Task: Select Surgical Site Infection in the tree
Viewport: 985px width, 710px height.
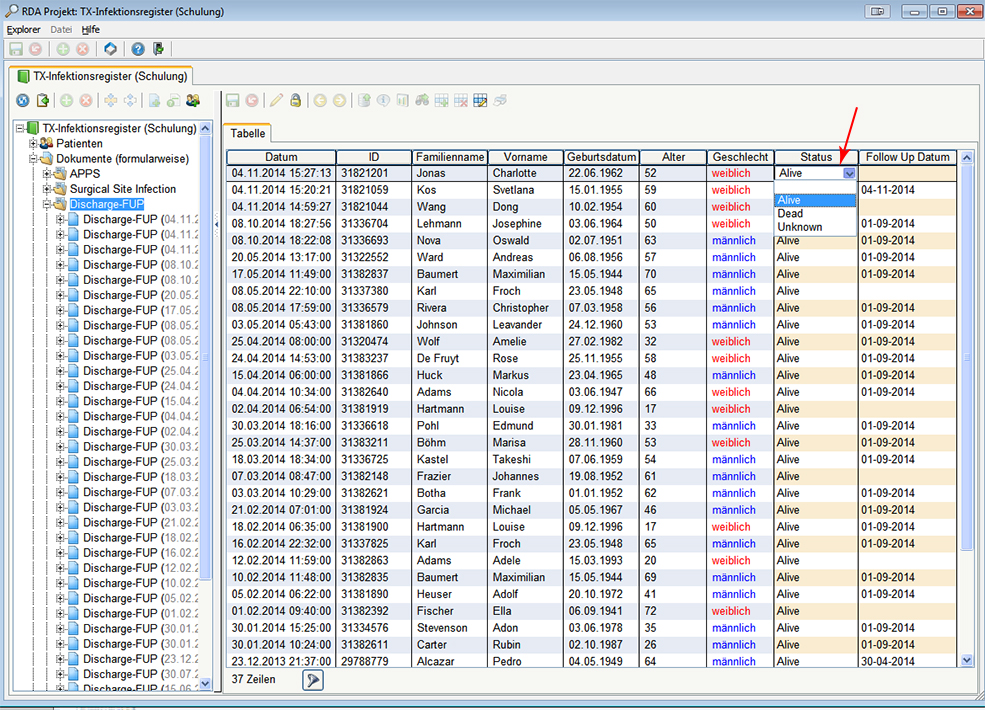Action: pos(122,189)
